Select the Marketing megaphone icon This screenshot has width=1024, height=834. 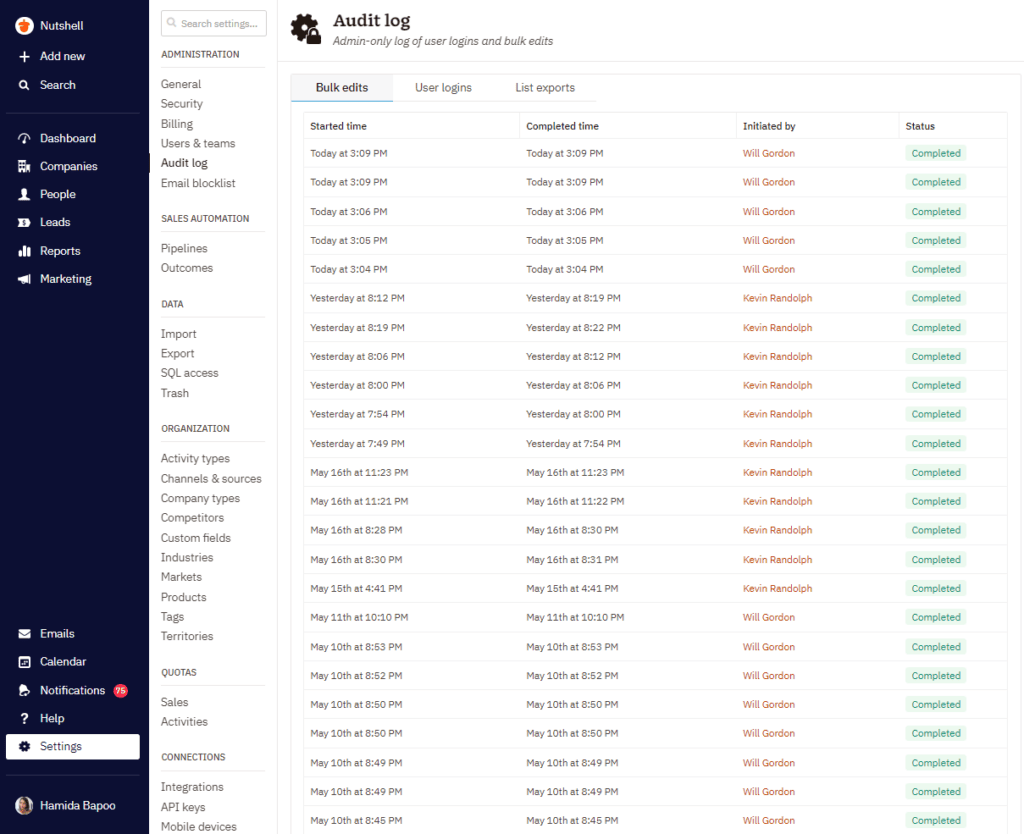point(22,278)
